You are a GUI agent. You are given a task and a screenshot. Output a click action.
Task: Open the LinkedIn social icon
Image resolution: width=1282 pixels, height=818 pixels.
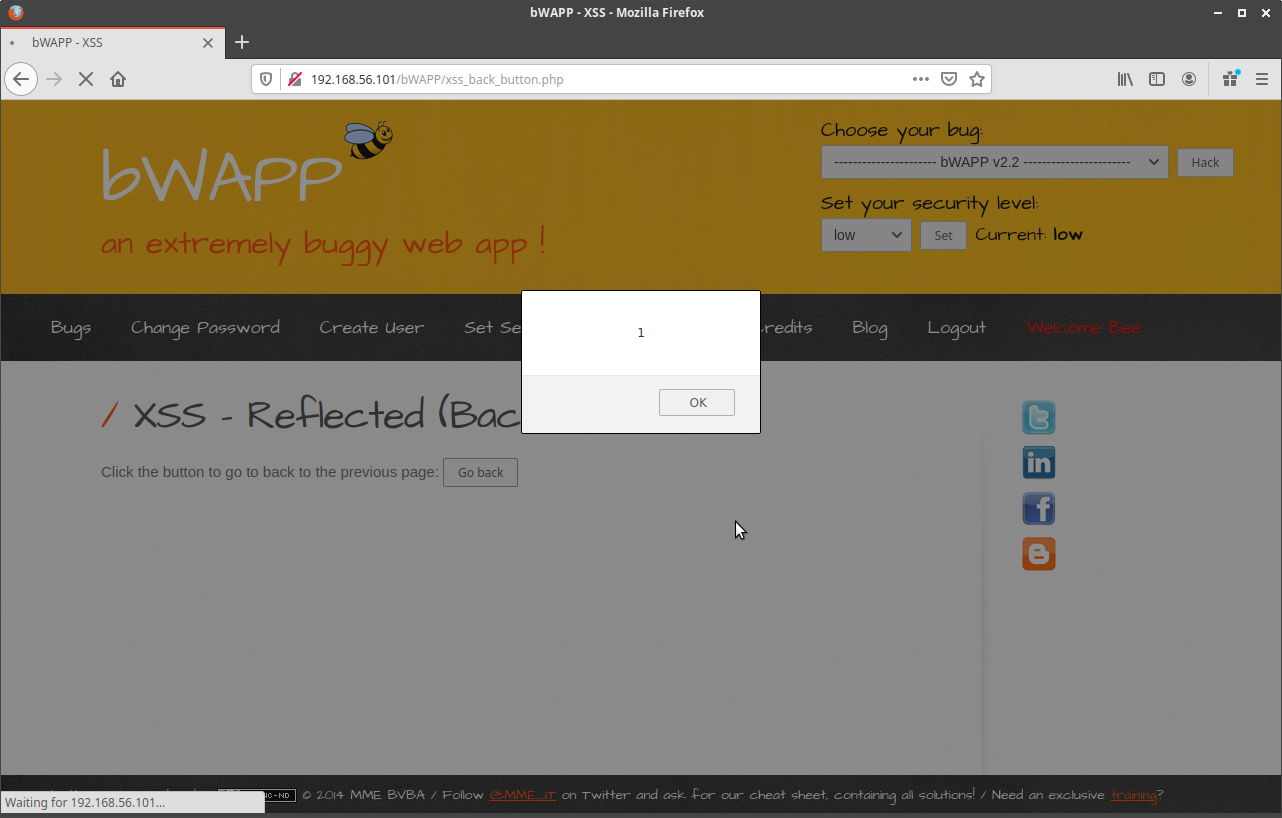point(1039,463)
